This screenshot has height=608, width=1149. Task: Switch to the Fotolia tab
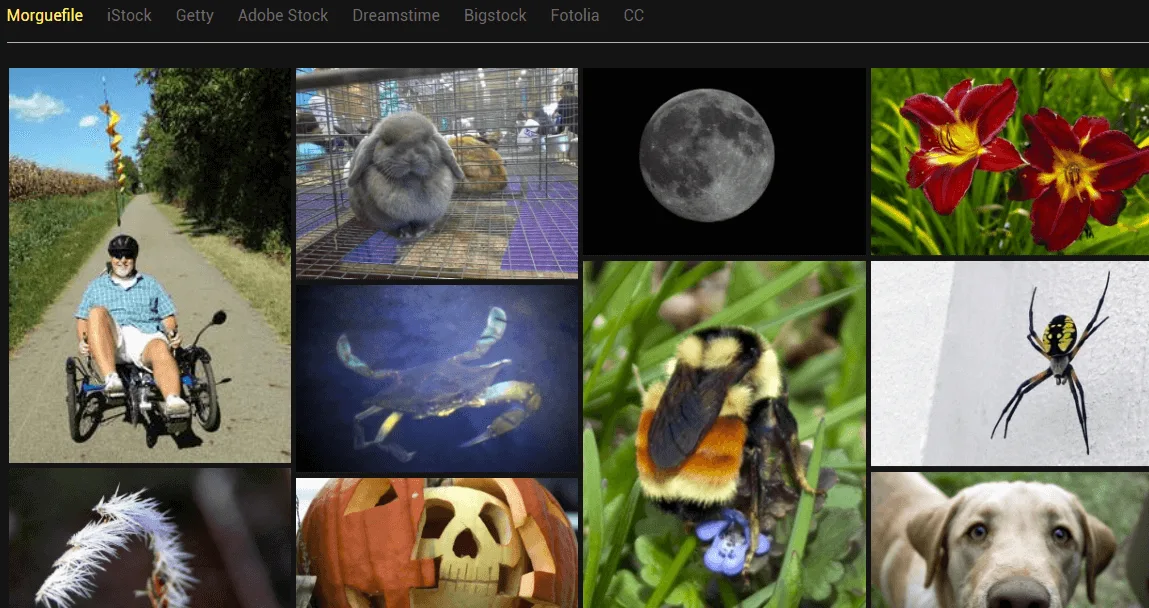pos(575,16)
